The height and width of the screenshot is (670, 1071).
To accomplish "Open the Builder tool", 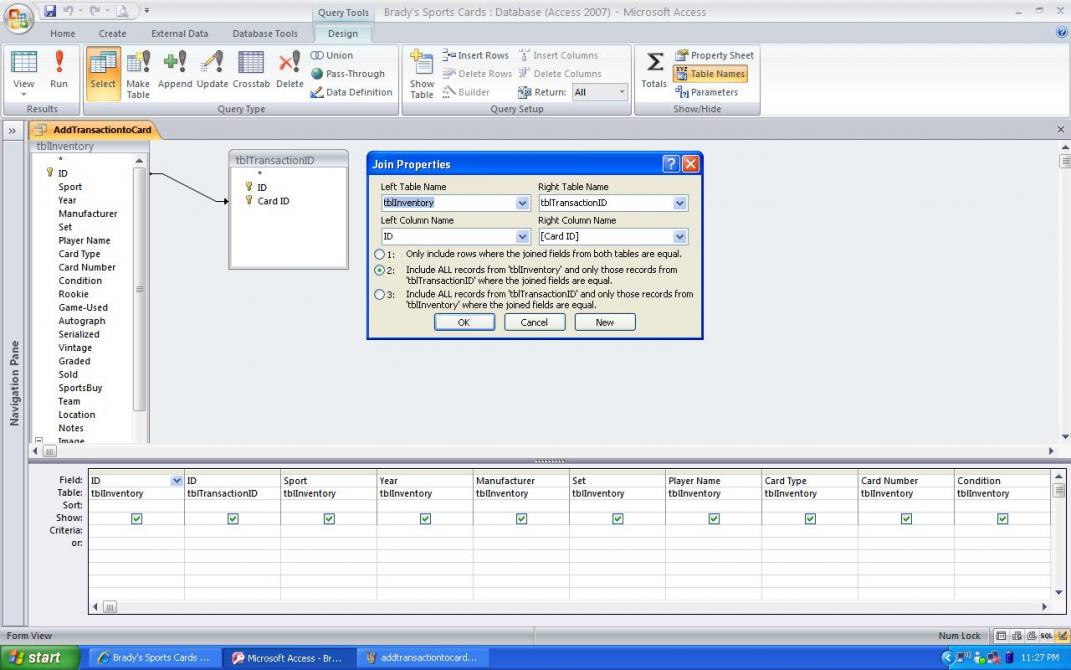I will [x=466, y=92].
